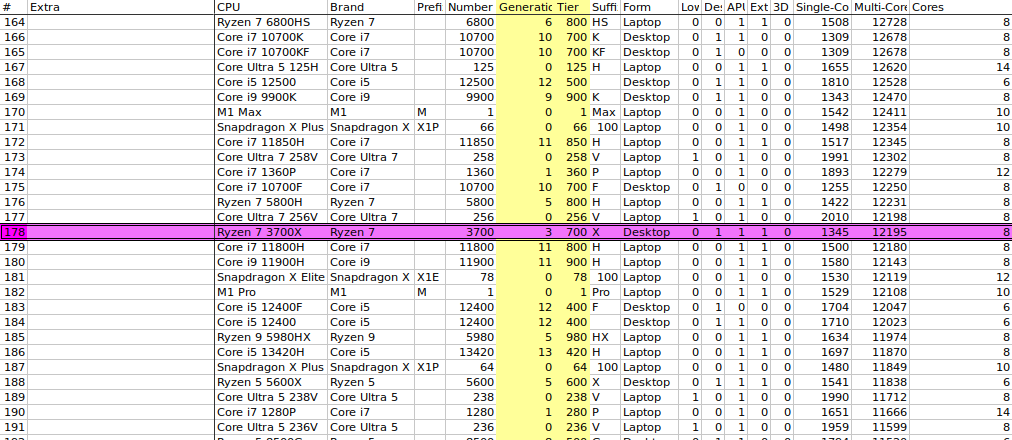Select the Single-Core column header
This screenshot has height=440, width=1012.
(822, 7)
